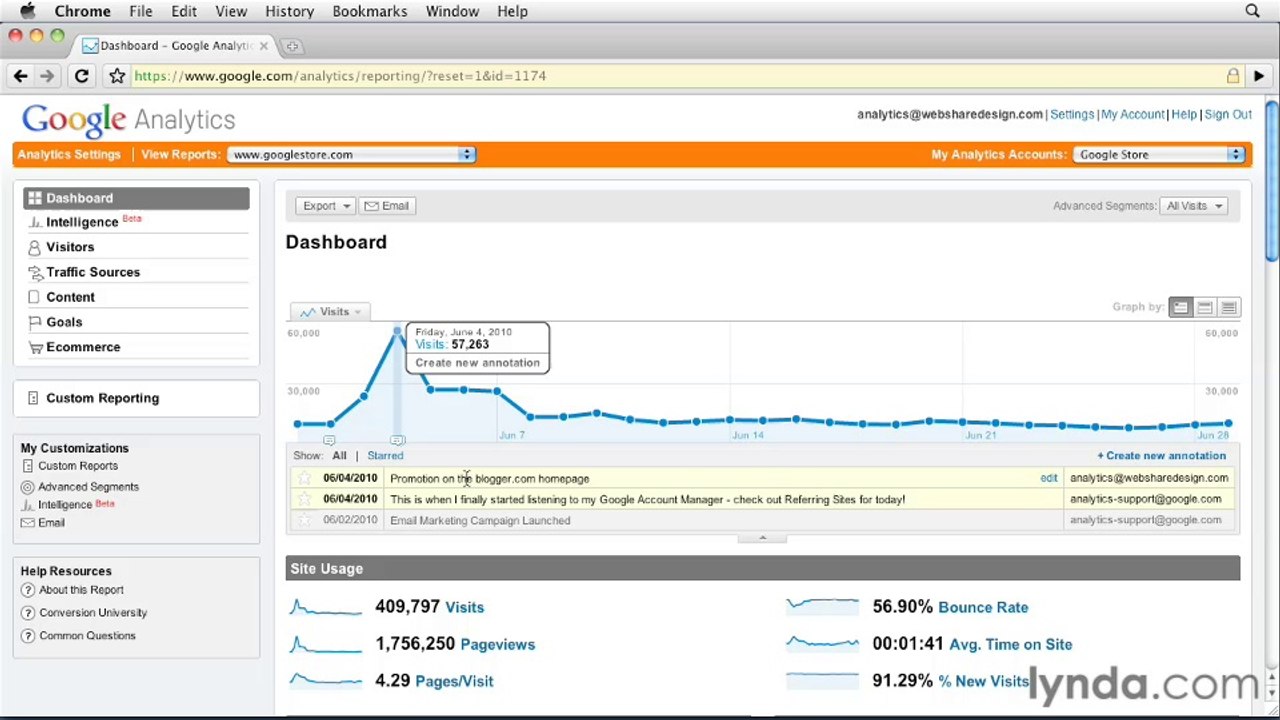Open a new browser tab
Image resolution: width=1280 pixels, height=720 pixels.
coord(292,46)
